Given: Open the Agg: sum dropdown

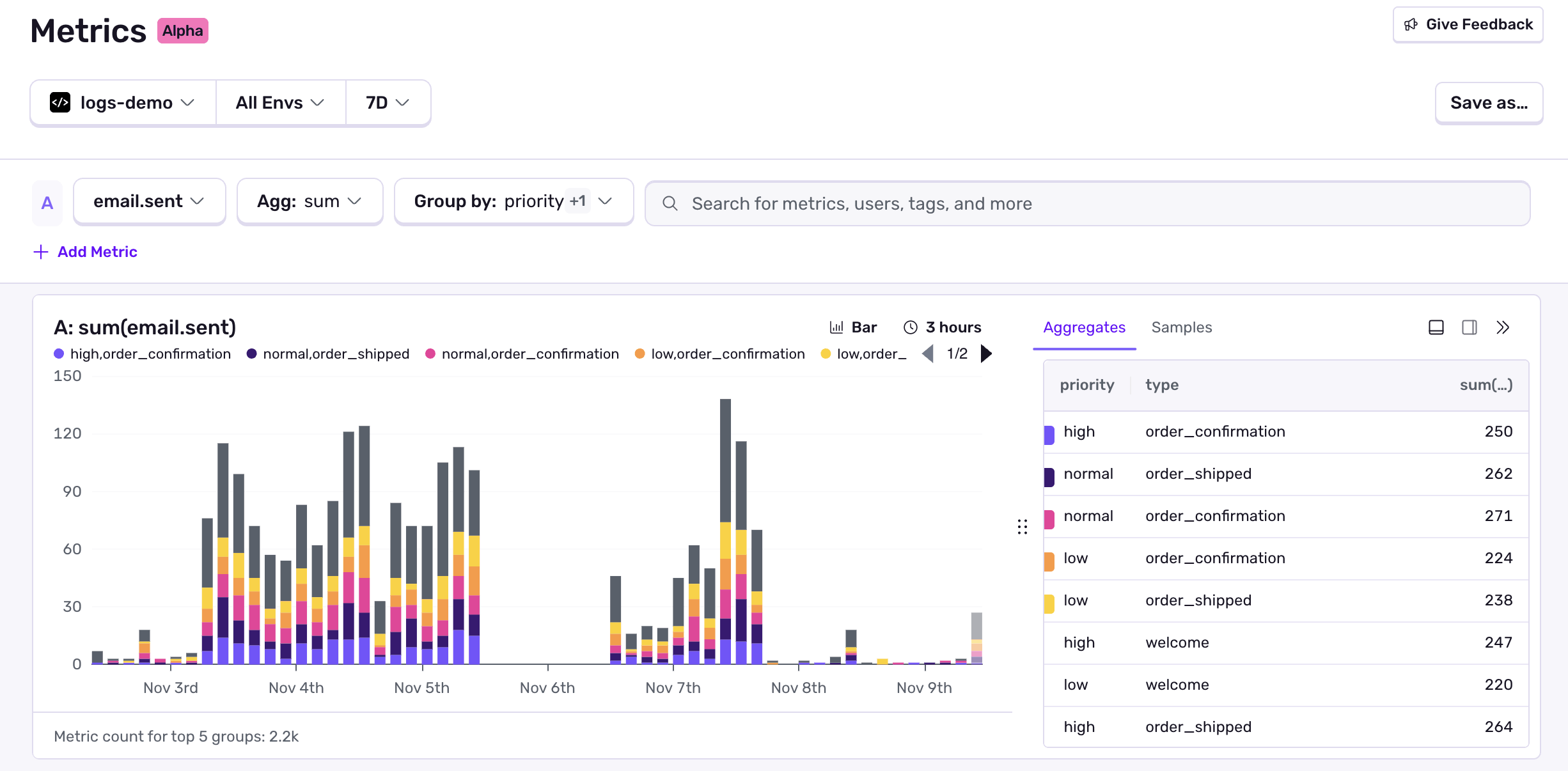Looking at the screenshot, I should coord(310,201).
